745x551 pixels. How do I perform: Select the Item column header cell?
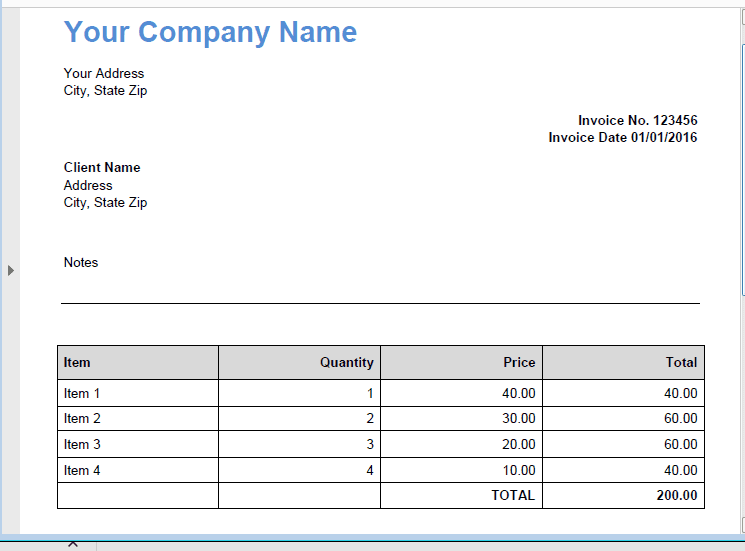click(137, 362)
